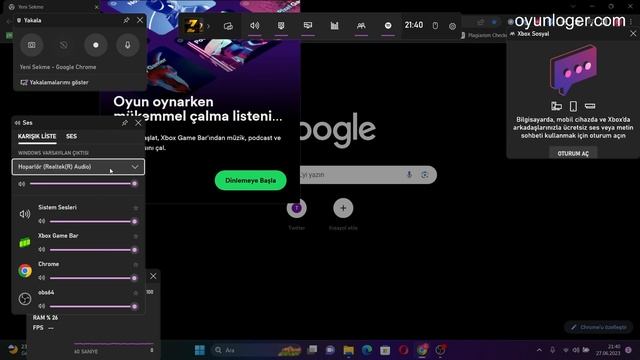640x360 pixels.
Task: Mute obs64 app volume
Action: coord(42,306)
